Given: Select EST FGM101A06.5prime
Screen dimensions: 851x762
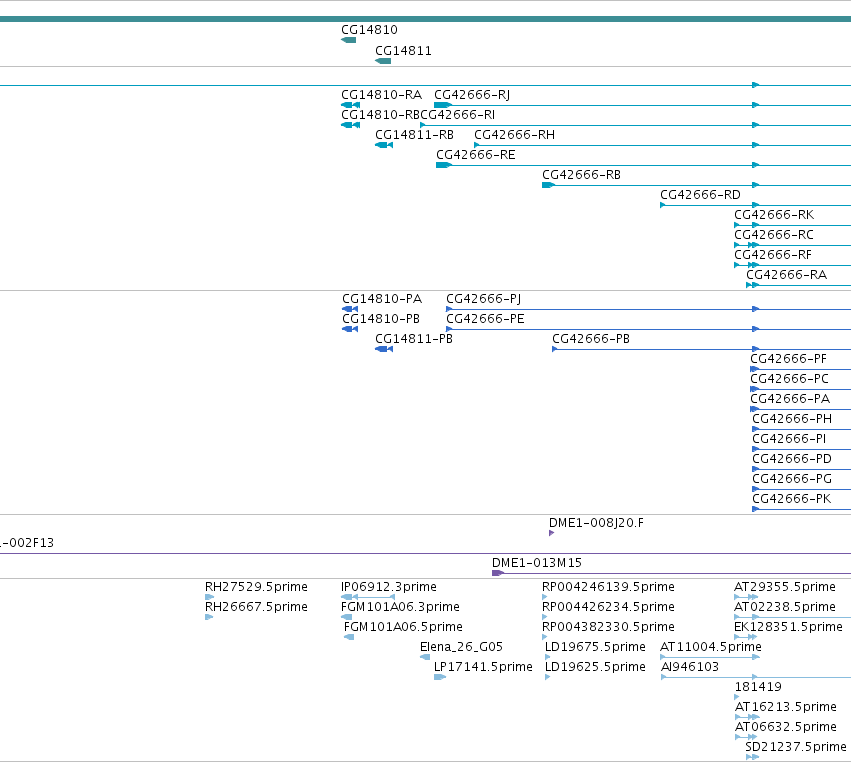Looking at the screenshot, I should 403,627.
